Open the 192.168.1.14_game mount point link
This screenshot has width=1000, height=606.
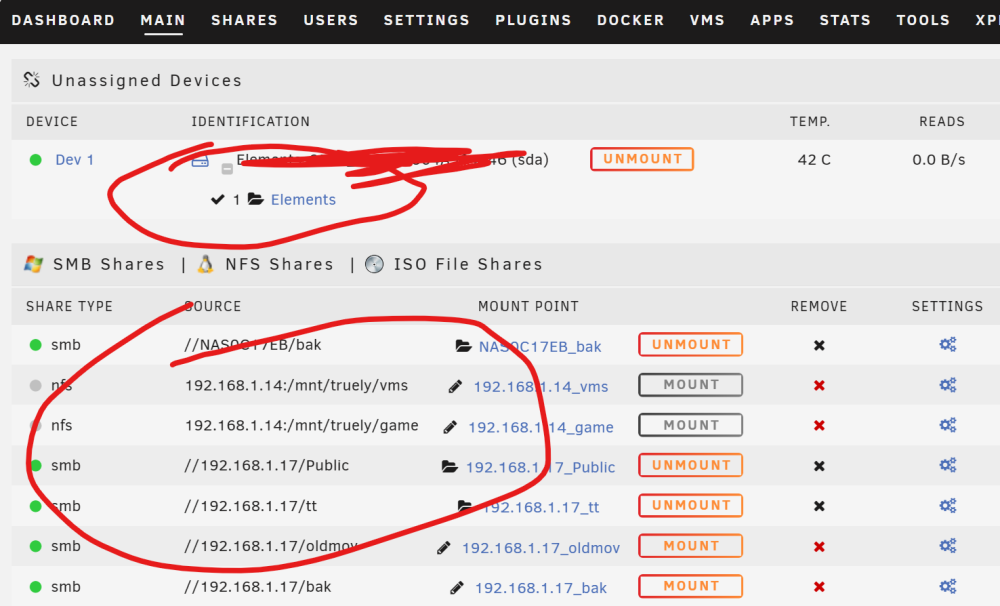click(x=541, y=427)
